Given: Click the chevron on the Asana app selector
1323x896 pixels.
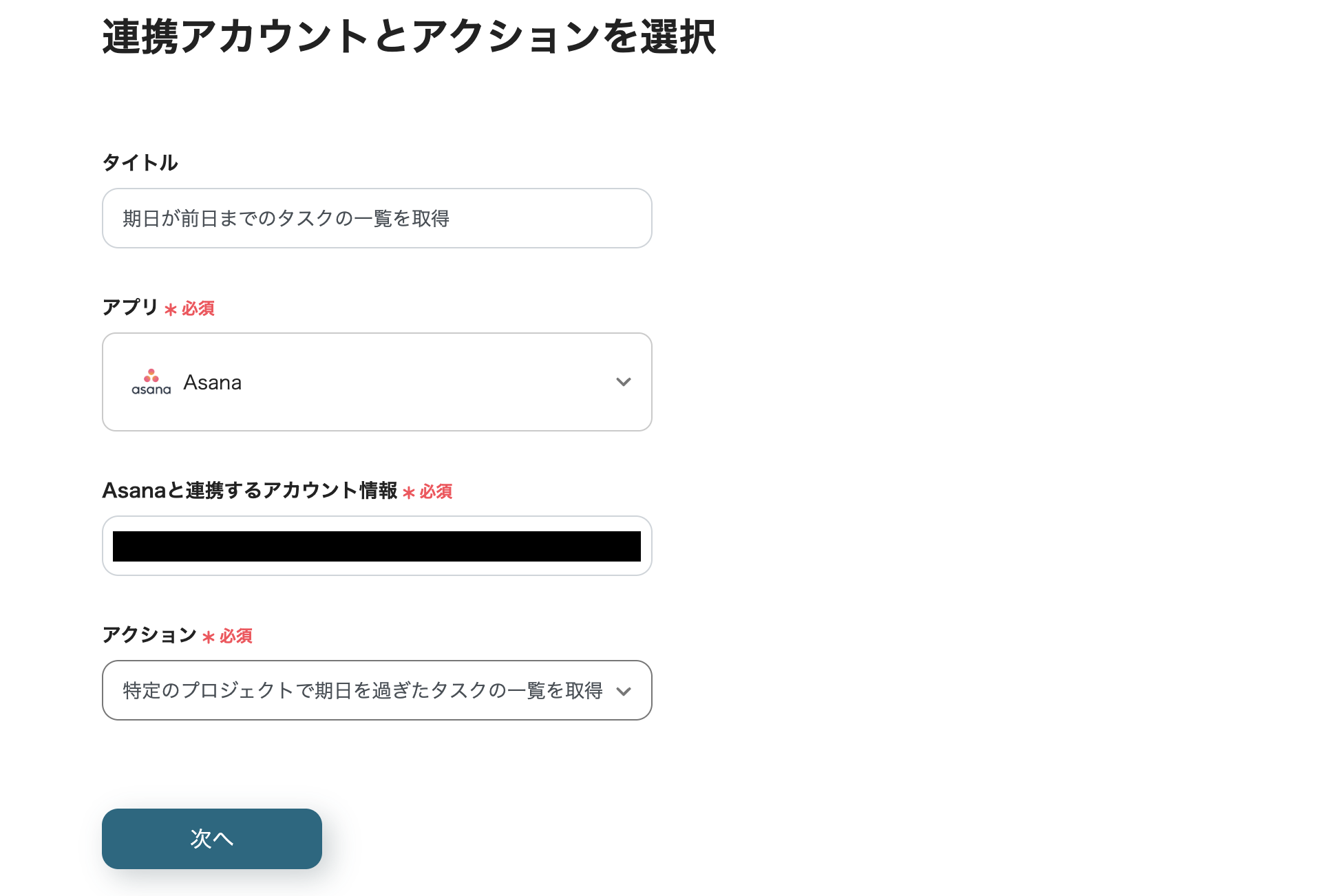Looking at the screenshot, I should tap(624, 381).
